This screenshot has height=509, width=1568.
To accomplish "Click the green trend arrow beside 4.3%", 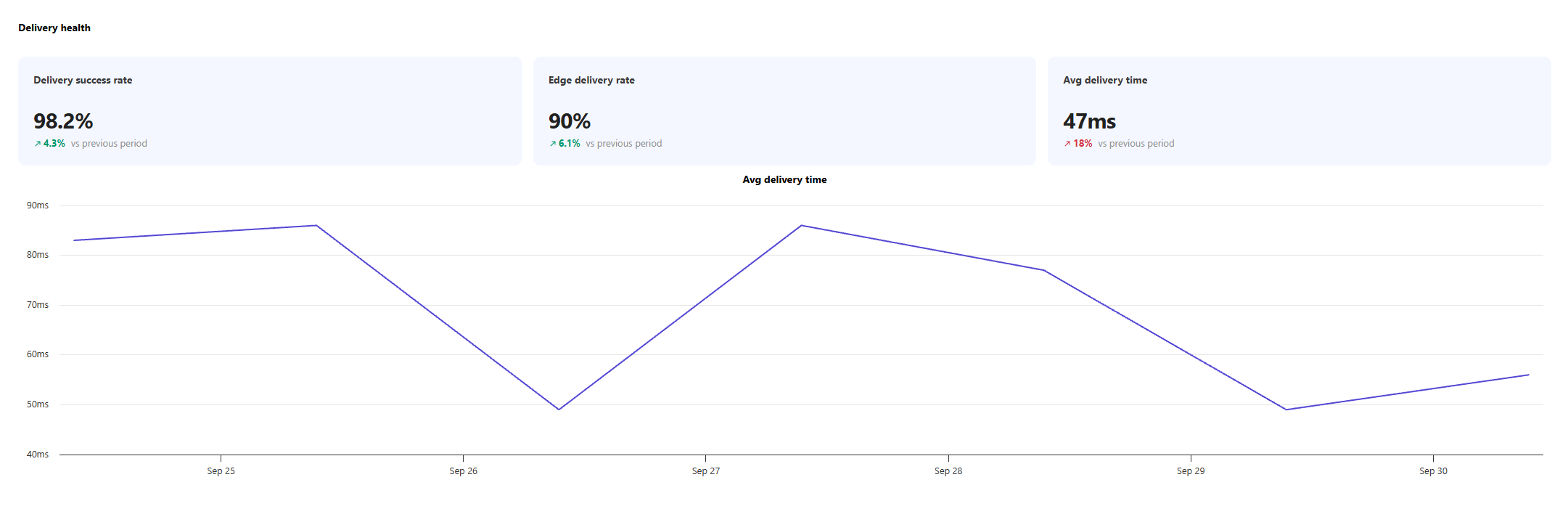I will click(x=38, y=144).
